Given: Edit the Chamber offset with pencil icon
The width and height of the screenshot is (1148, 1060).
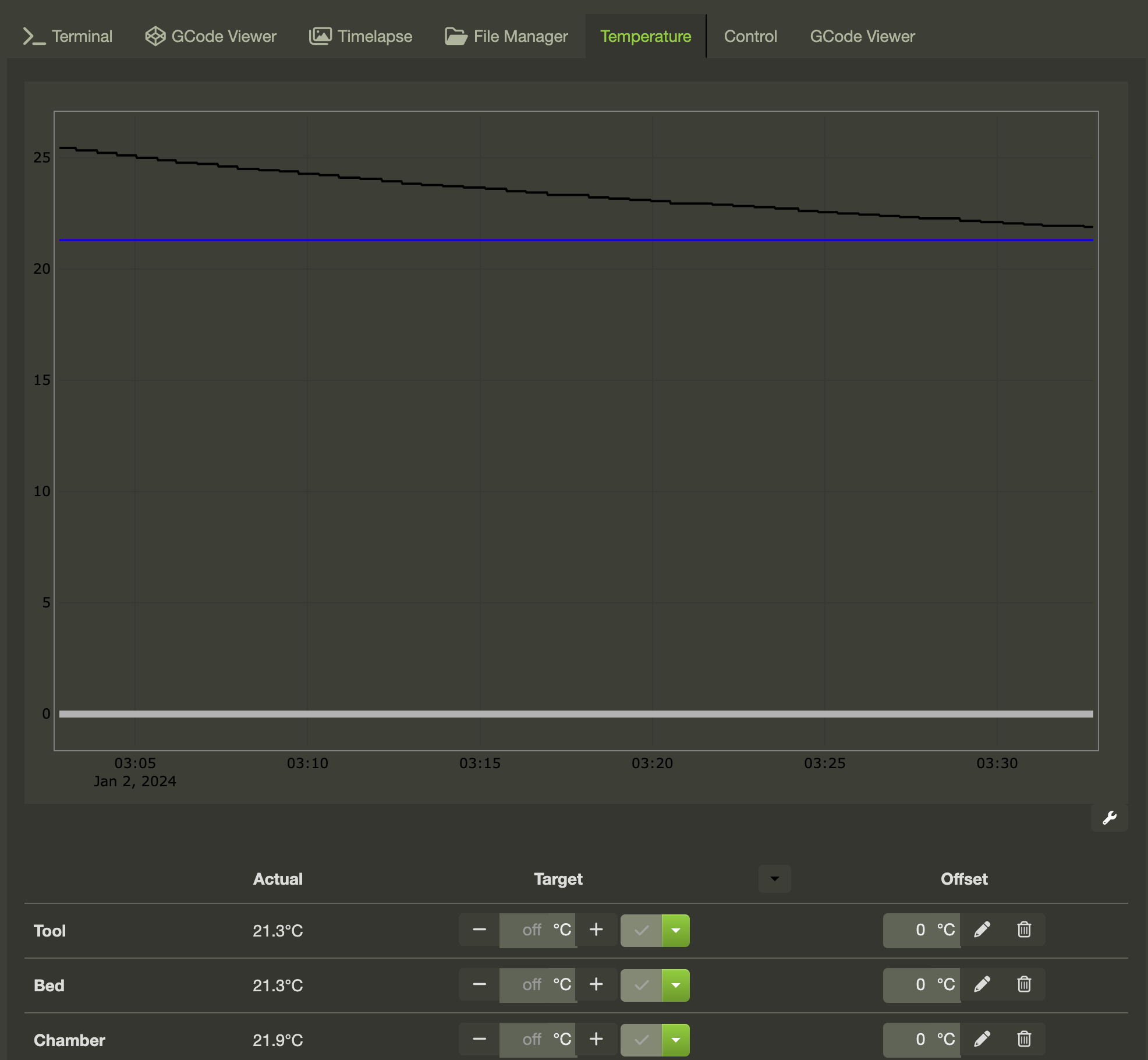Looking at the screenshot, I should (982, 1039).
